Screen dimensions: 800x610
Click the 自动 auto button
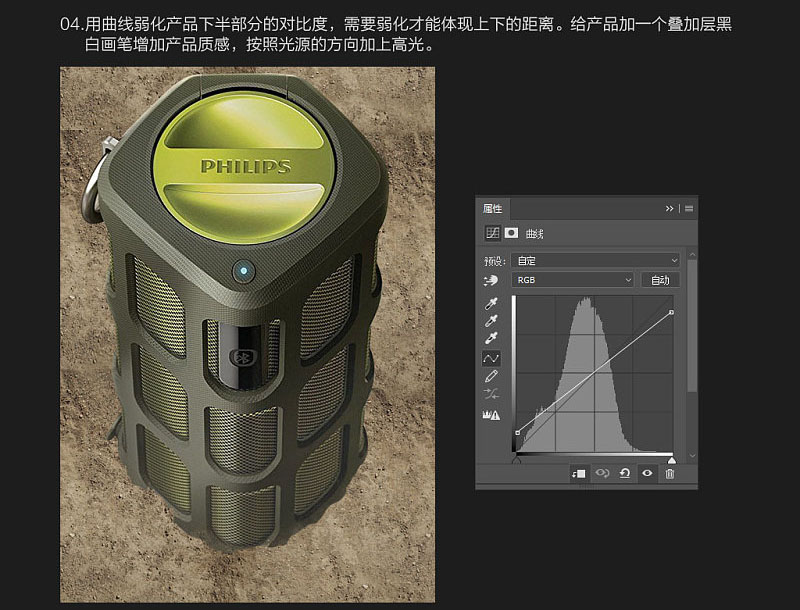660,281
